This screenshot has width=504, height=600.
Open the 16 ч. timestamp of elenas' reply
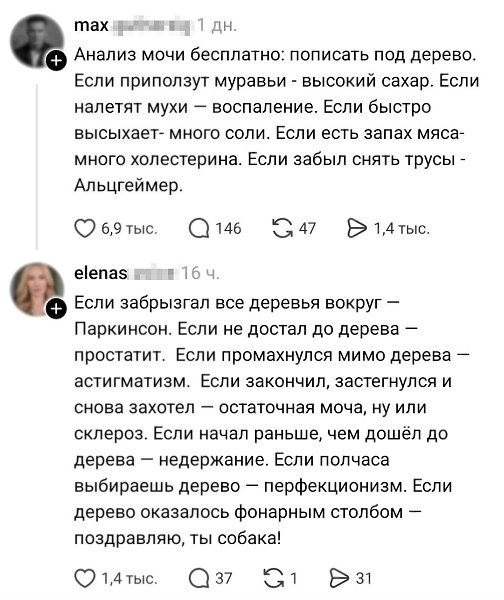pos(200,273)
